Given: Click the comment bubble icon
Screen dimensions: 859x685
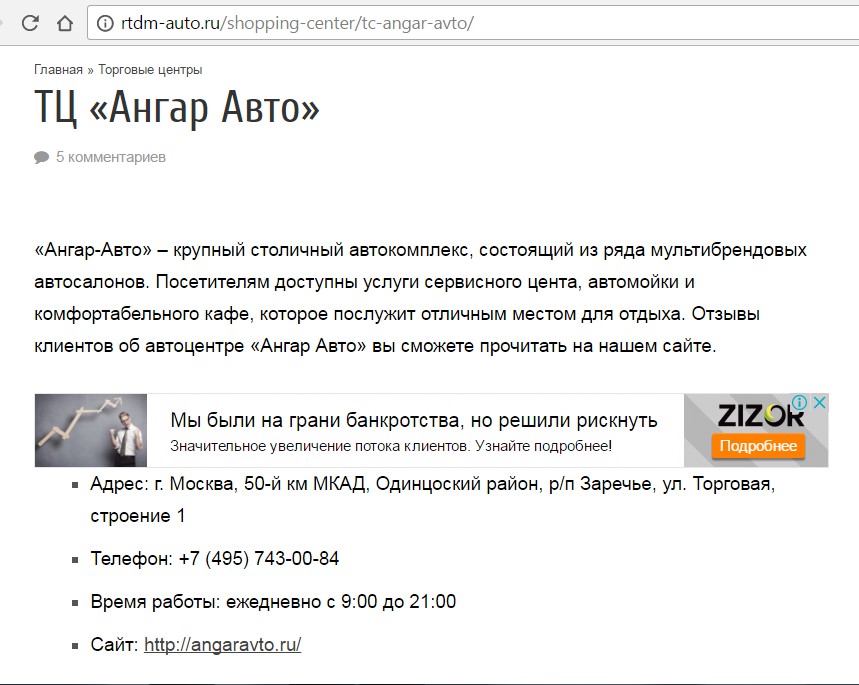Looking at the screenshot, I should coord(42,158).
